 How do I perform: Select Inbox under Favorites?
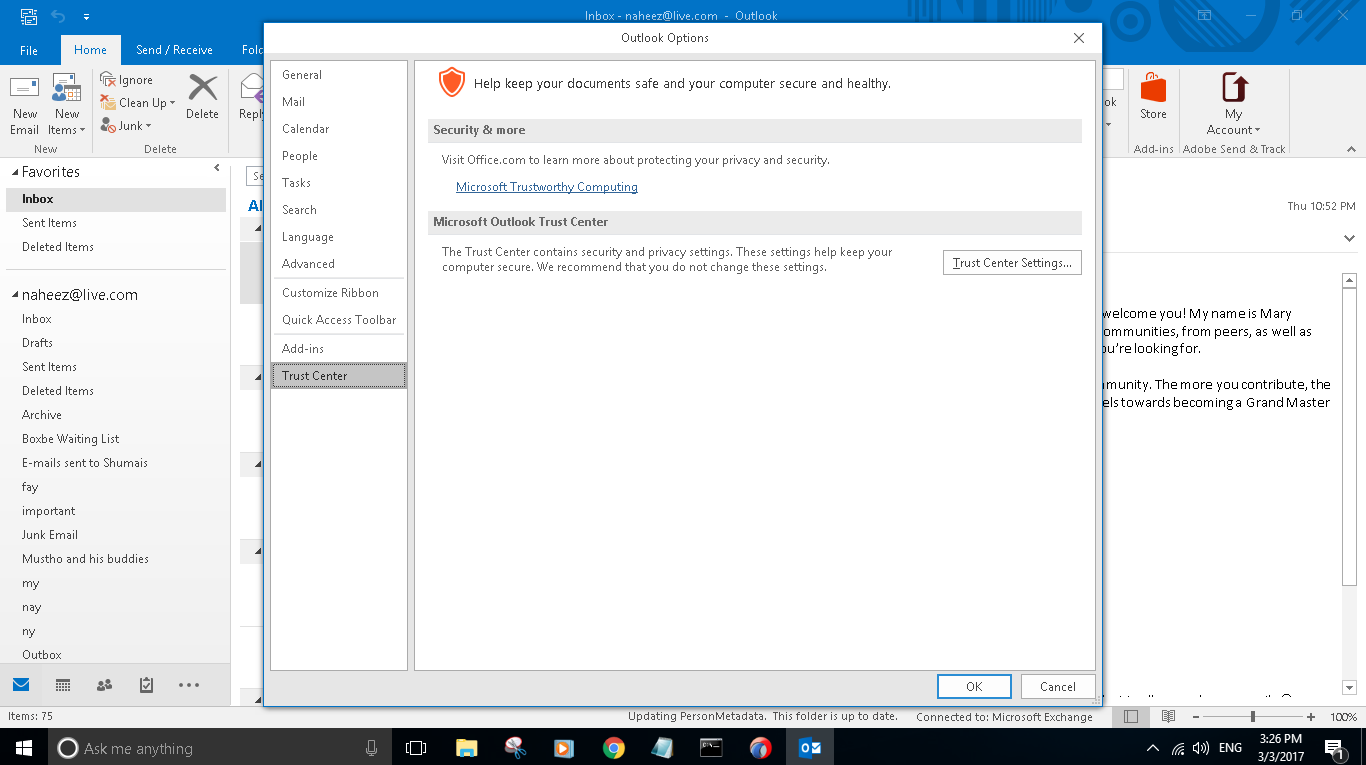116,199
